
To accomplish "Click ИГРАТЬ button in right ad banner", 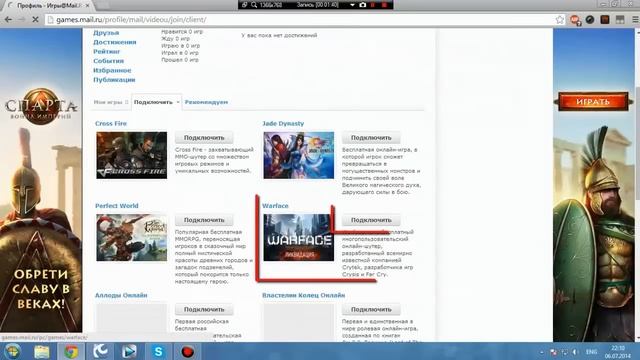I will pos(593,102).
